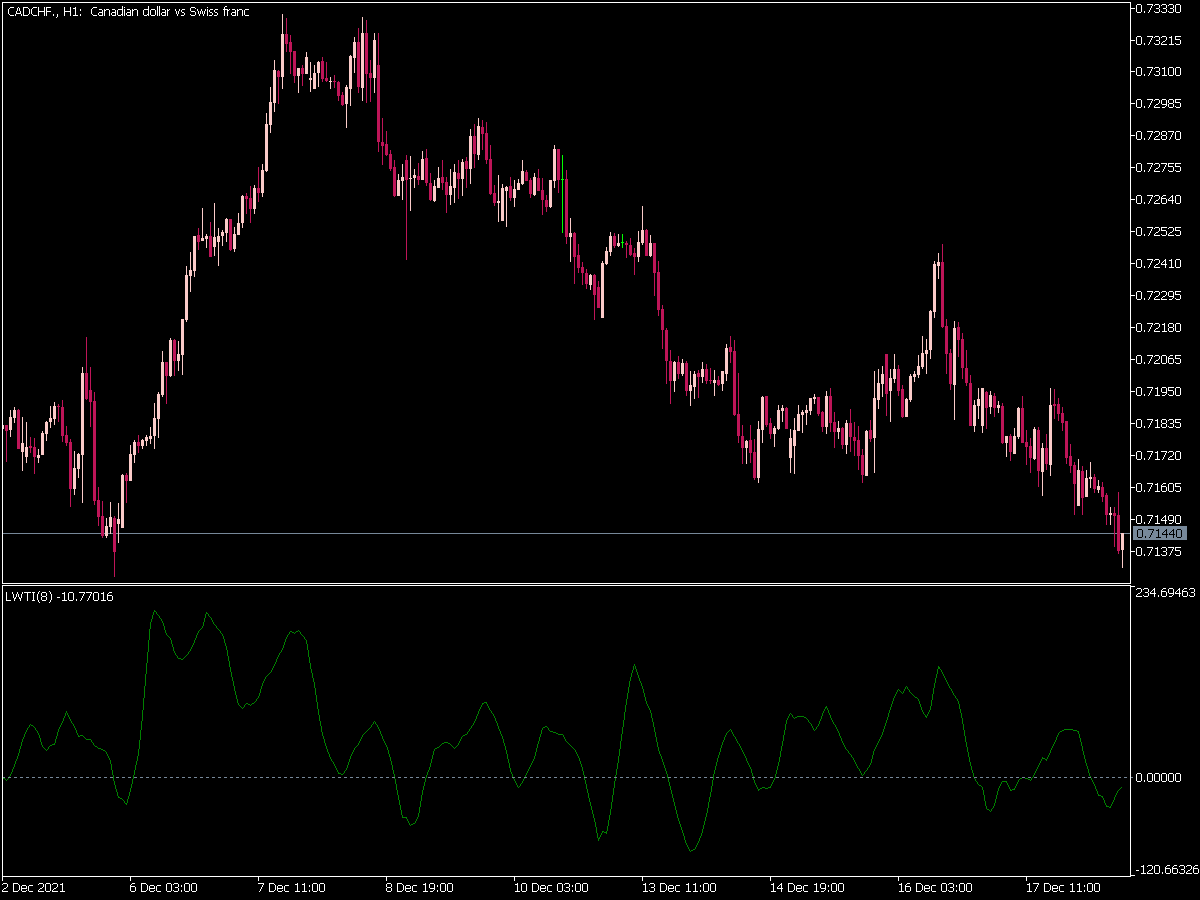Click the 0.72870 price axis value
Screen dimensions: 1200x900
pos(1160,136)
